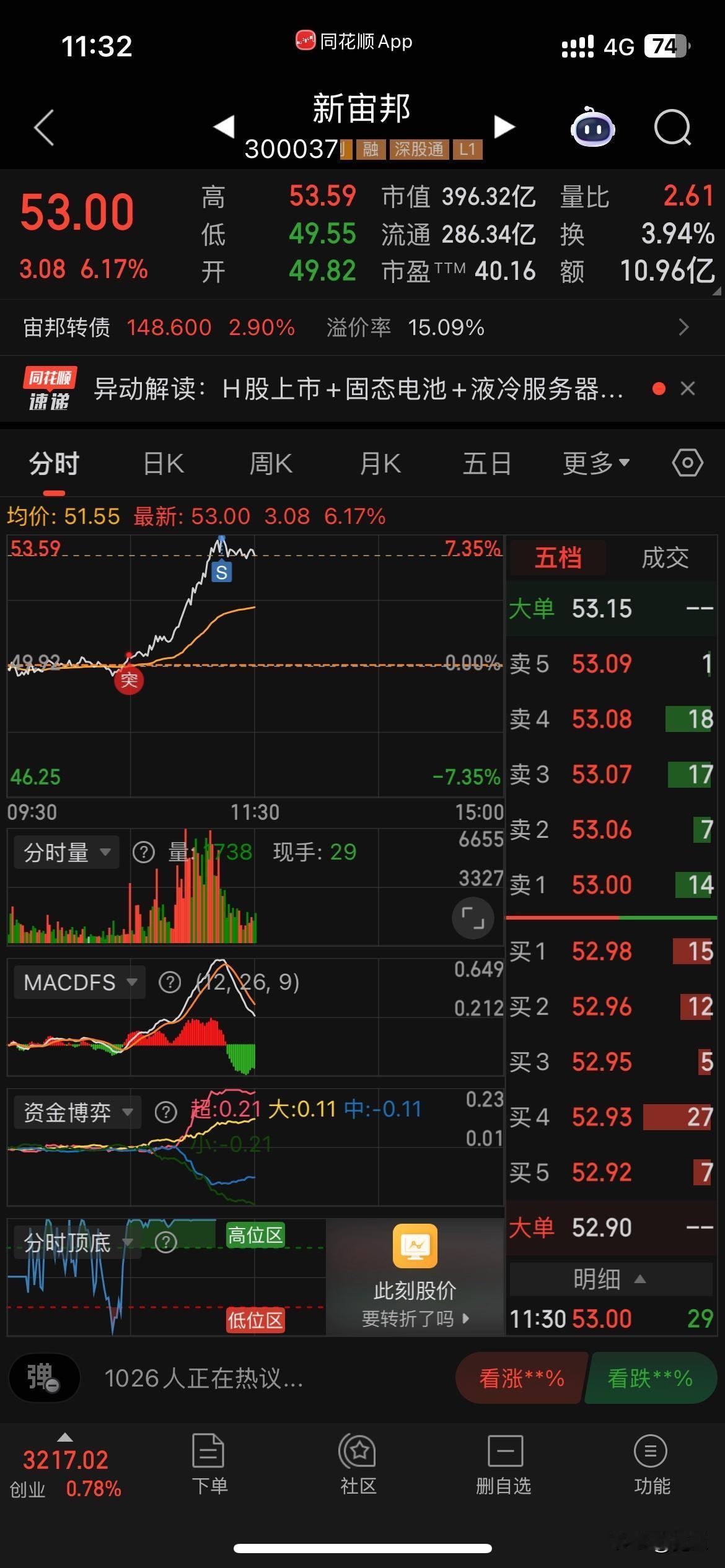Vote 看跌 bearish button
725x1568 pixels.
click(x=651, y=1379)
